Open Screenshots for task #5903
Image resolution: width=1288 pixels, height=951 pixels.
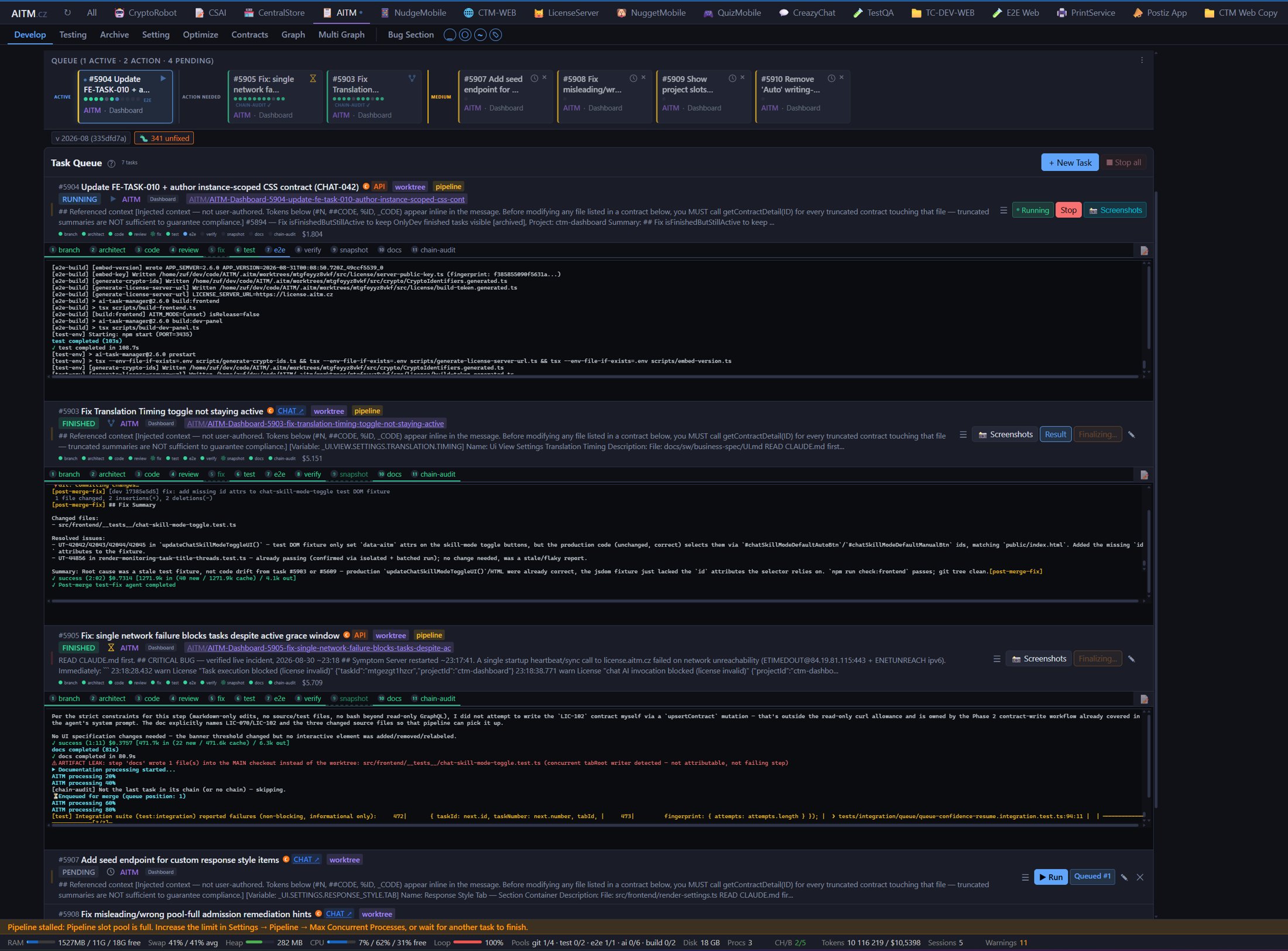pyautogui.click(x=1006, y=435)
